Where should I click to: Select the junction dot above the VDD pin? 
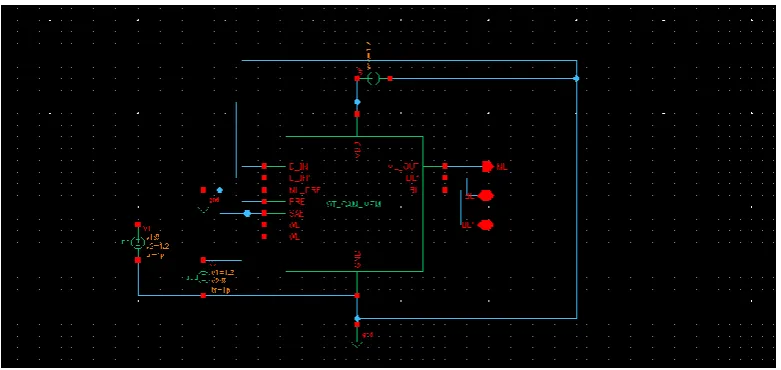pyautogui.click(x=357, y=102)
